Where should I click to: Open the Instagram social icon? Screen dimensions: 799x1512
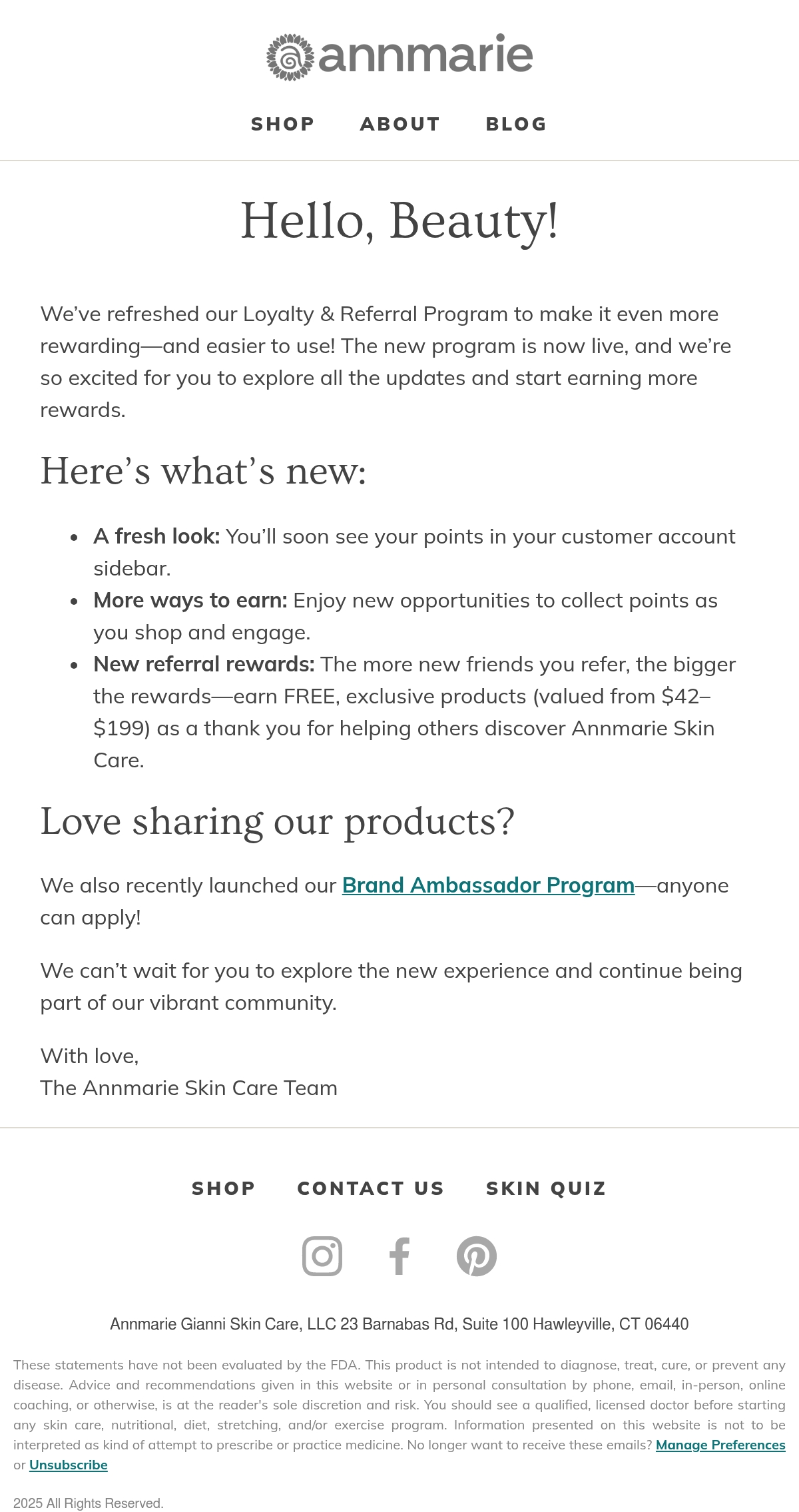pyautogui.click(x=322, y=1256)
